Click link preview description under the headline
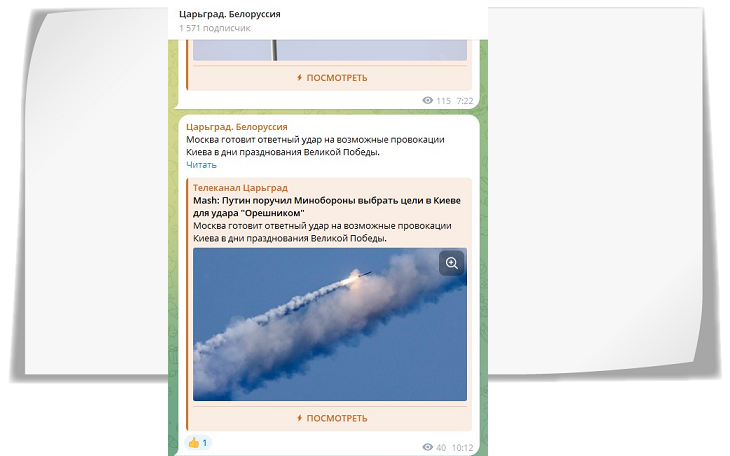The width and height of the screenshot is (730, 456). click(318, 233)
